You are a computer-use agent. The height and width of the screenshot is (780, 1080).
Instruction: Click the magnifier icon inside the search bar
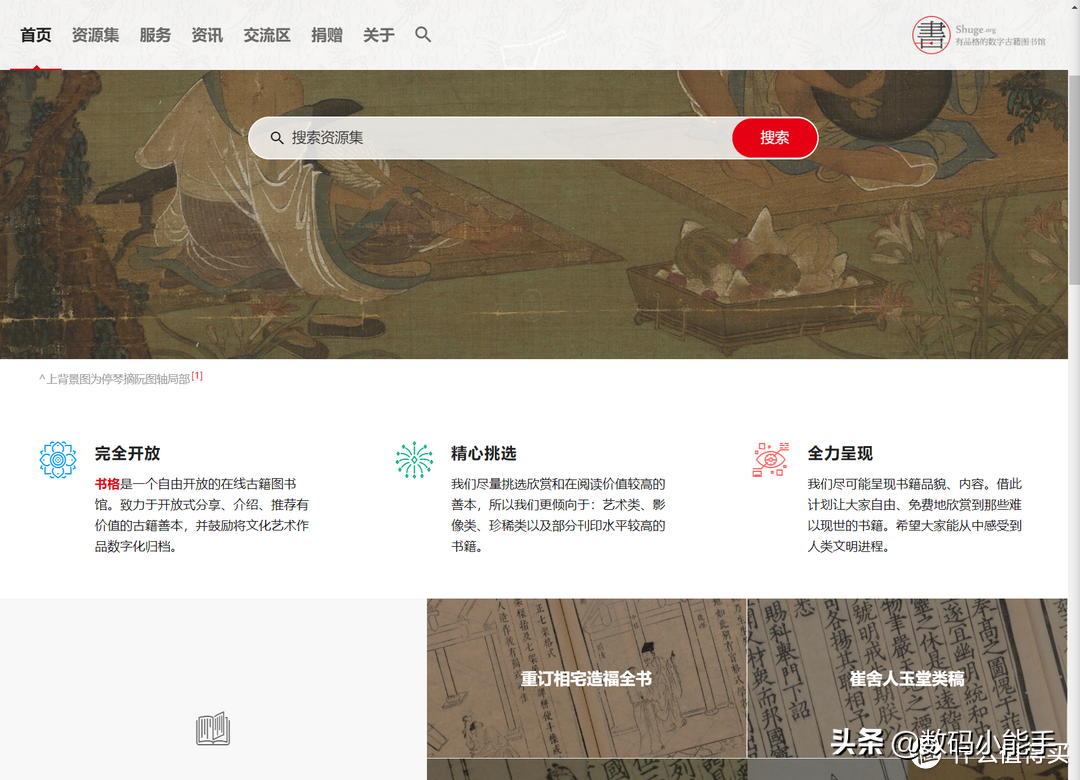point(277,138)
